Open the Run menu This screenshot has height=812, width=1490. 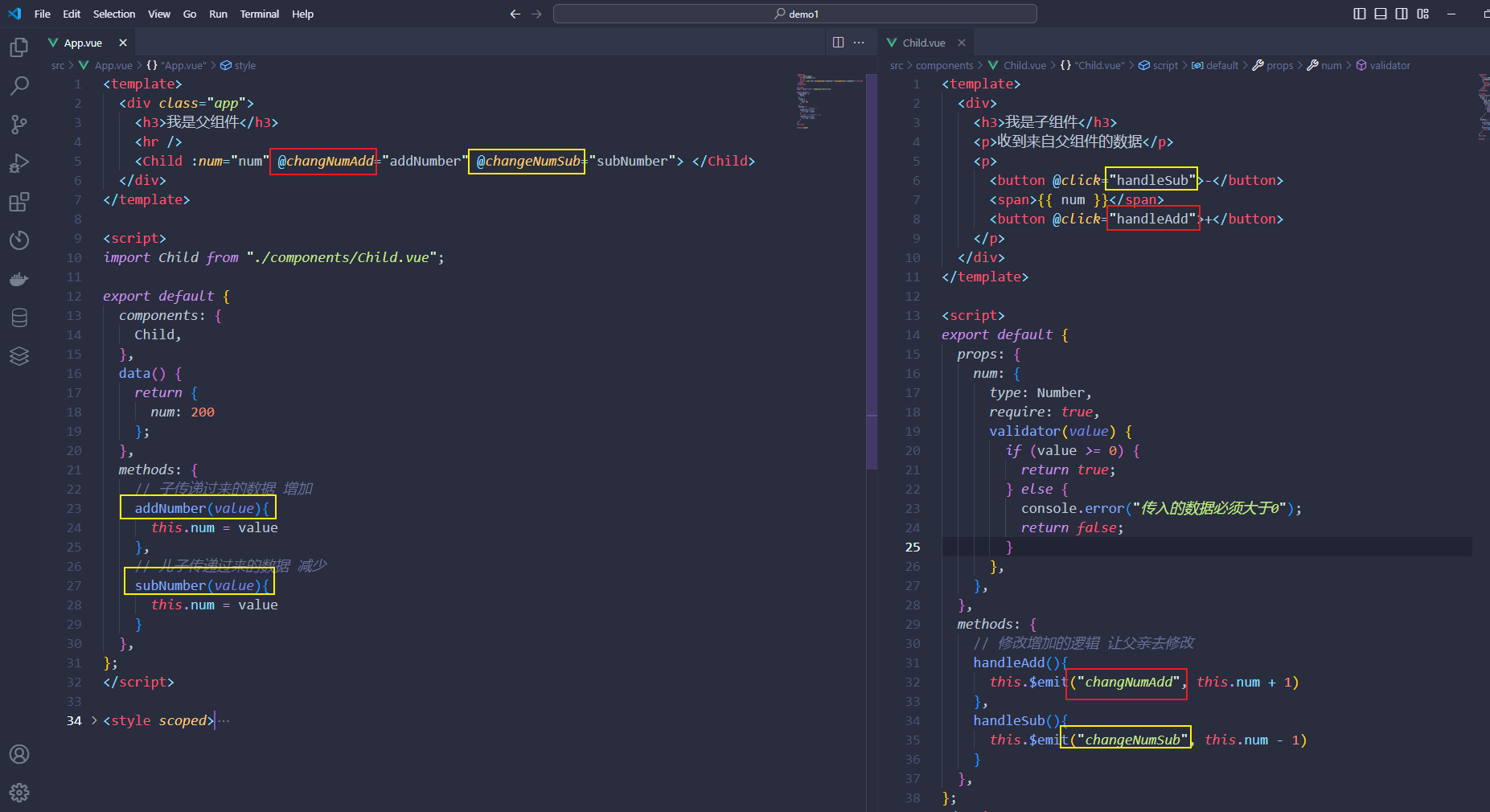[218, 14]
